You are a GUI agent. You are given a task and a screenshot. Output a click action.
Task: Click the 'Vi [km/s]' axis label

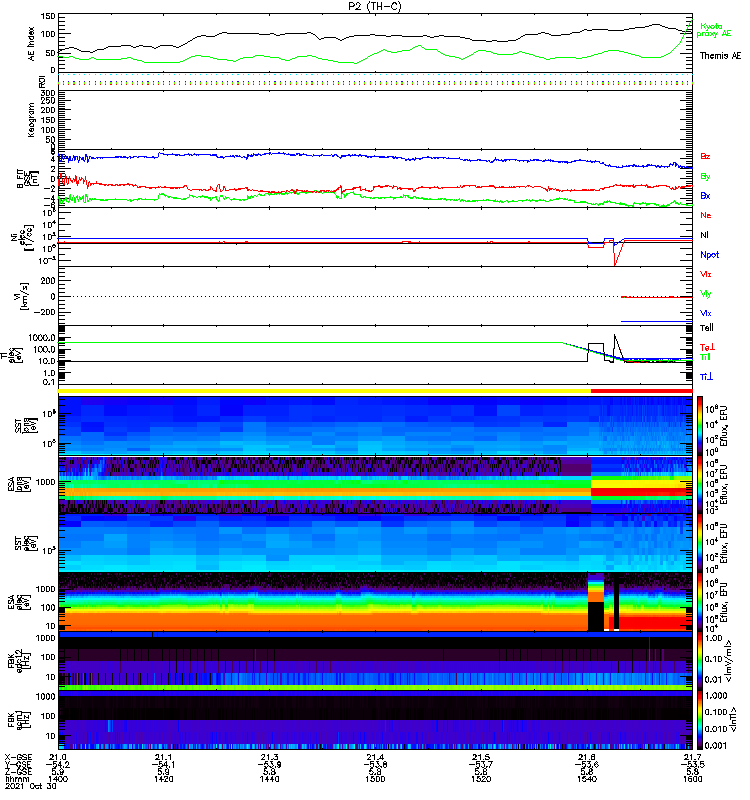pos(24,296)
